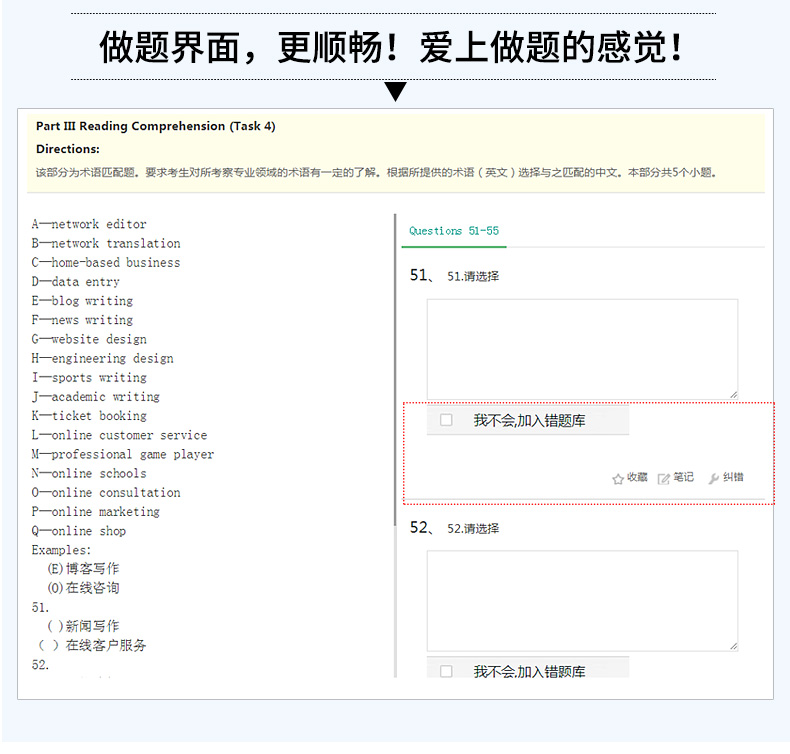Click the 52.请选择 prompt text
Screen dimensions: 790x754
point(473,529)
